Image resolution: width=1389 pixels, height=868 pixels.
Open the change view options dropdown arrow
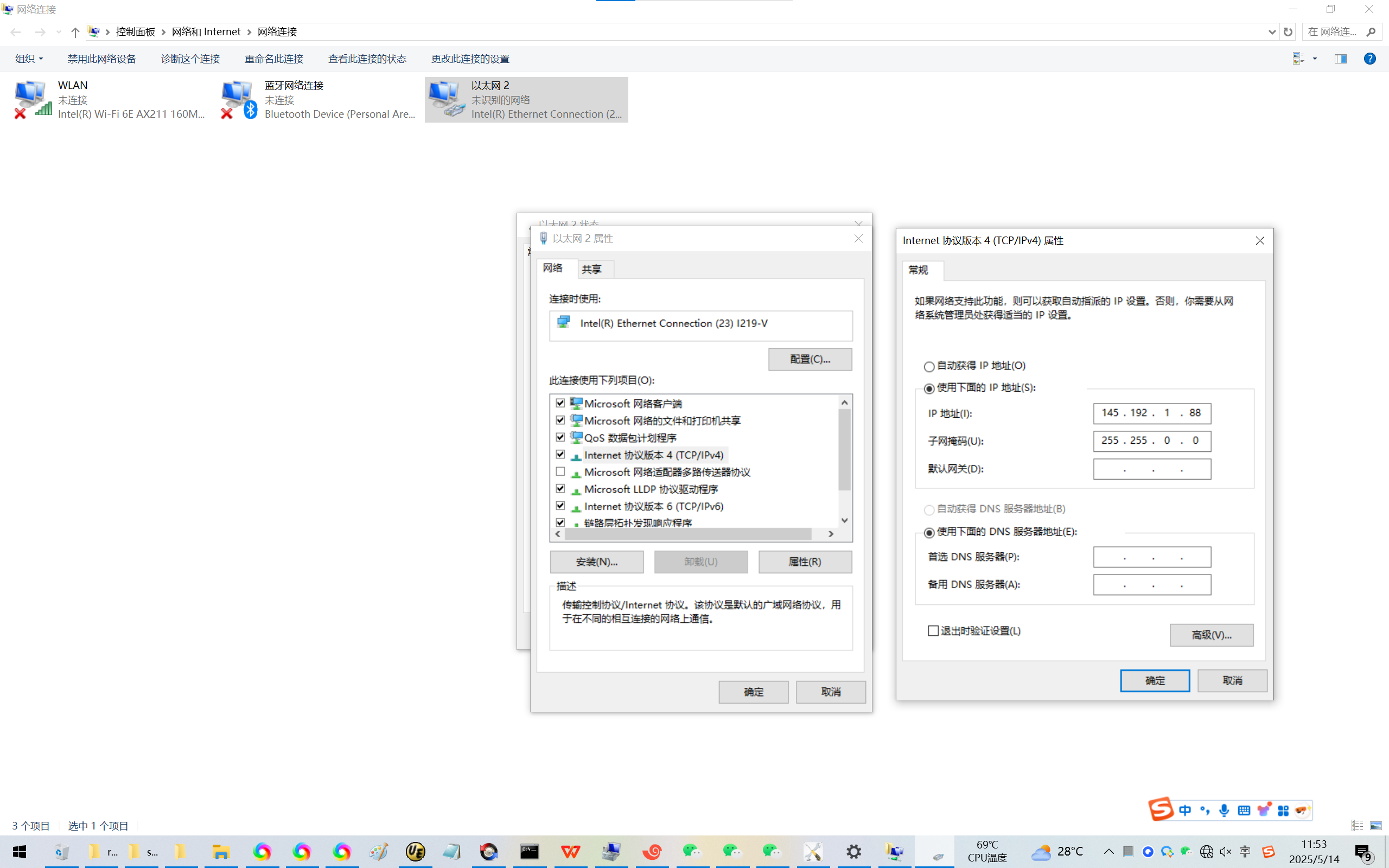[x=1315, y=59]
